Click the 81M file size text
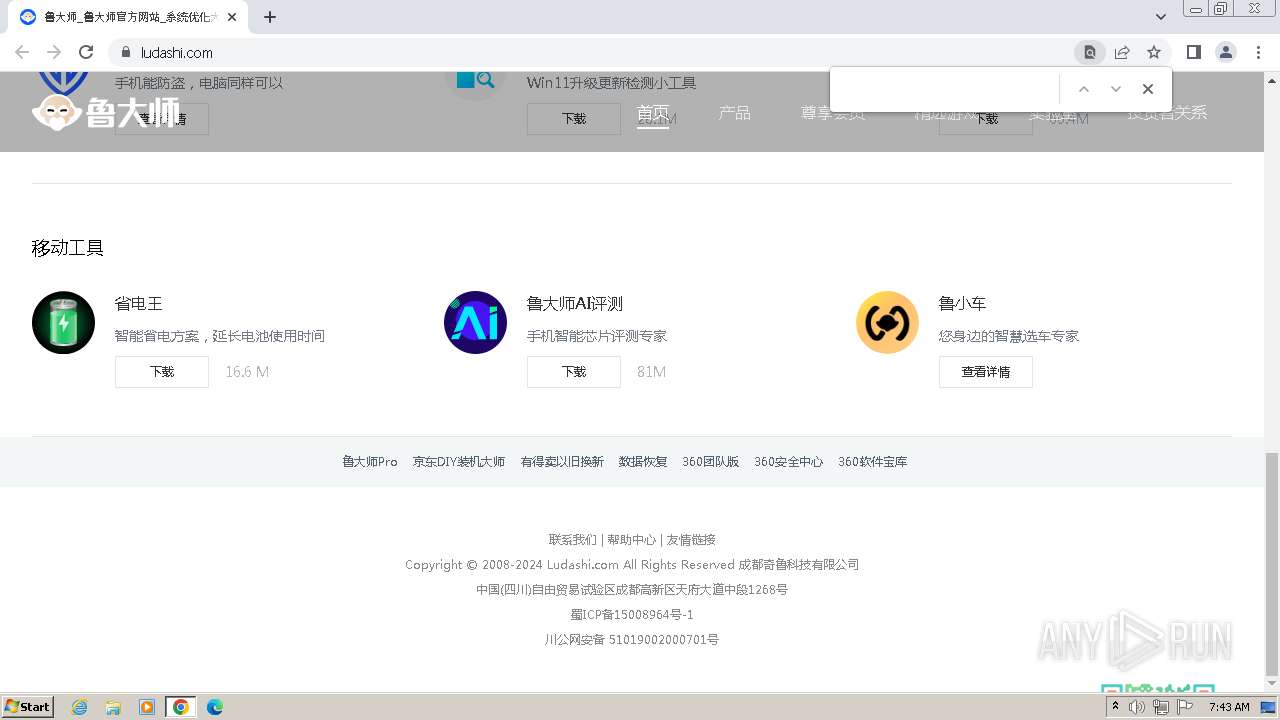Image resolution: width=1280 pixels, height=720 pixels. (651, 372)
